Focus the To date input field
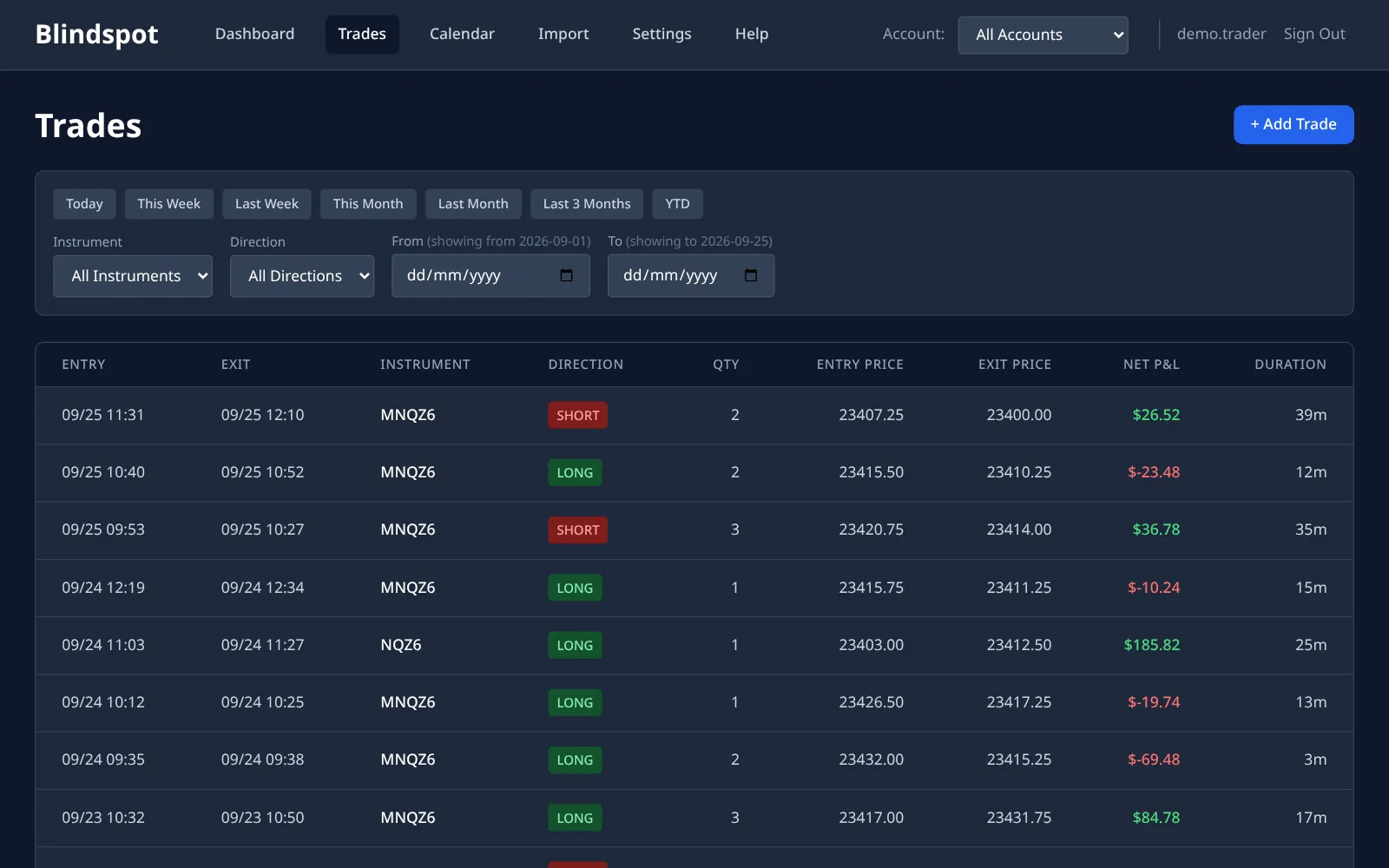This screenshot has width=1389, height=868. 691,276
